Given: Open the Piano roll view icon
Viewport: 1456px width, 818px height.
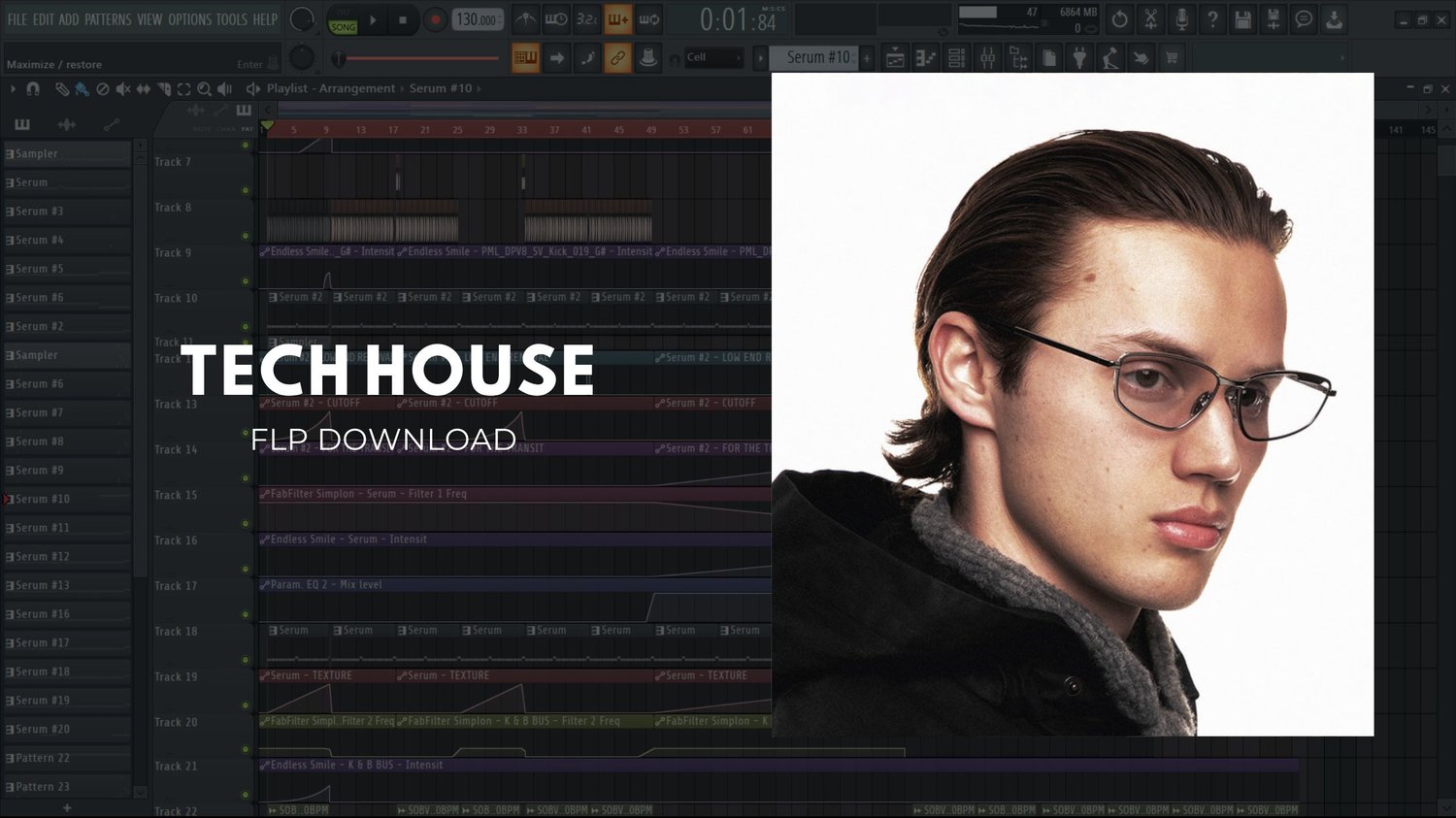Looking at the screenshot, I should coord(926,58).
